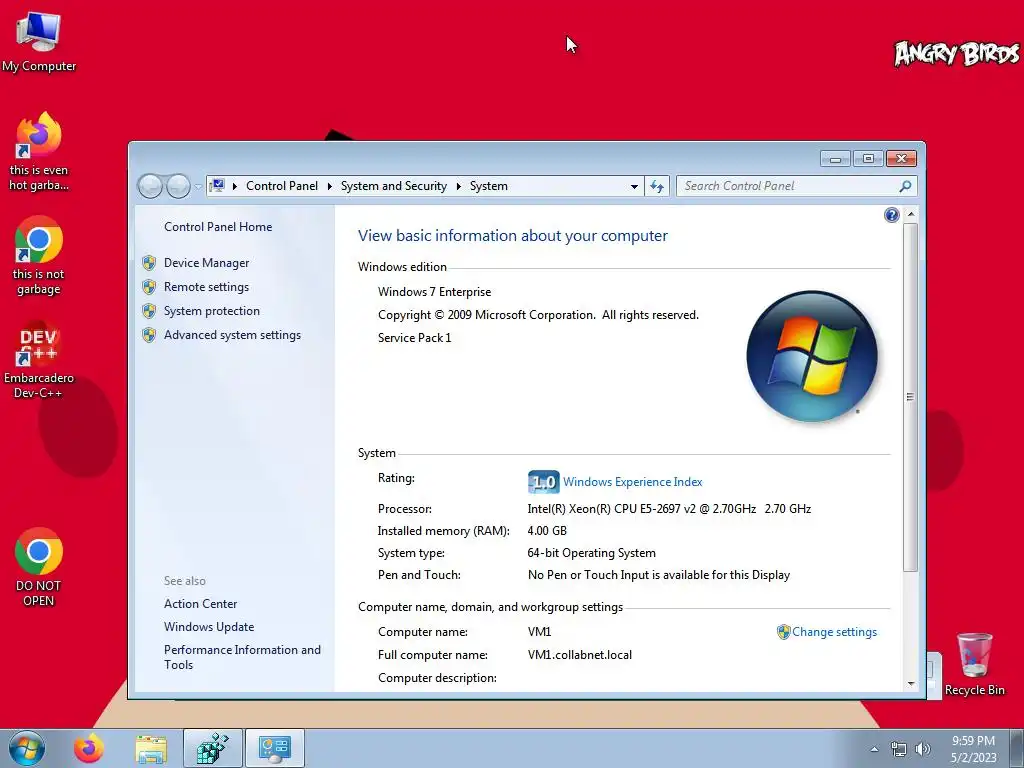Click the 'VM1.collabnet.local' full computer name

point(579,655)
